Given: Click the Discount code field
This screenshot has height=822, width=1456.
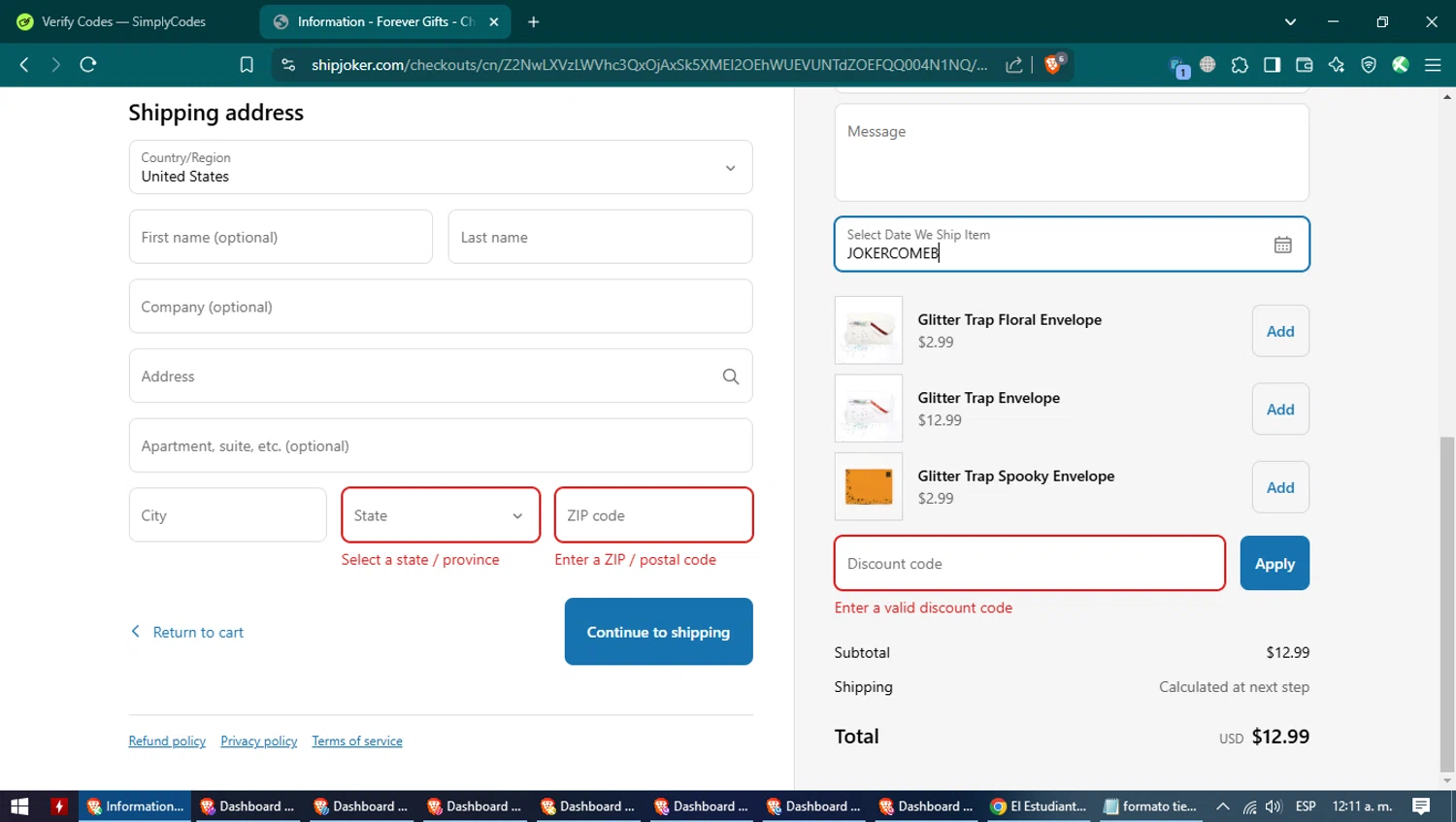Looking at the screenshot, I should point(1030,563).
